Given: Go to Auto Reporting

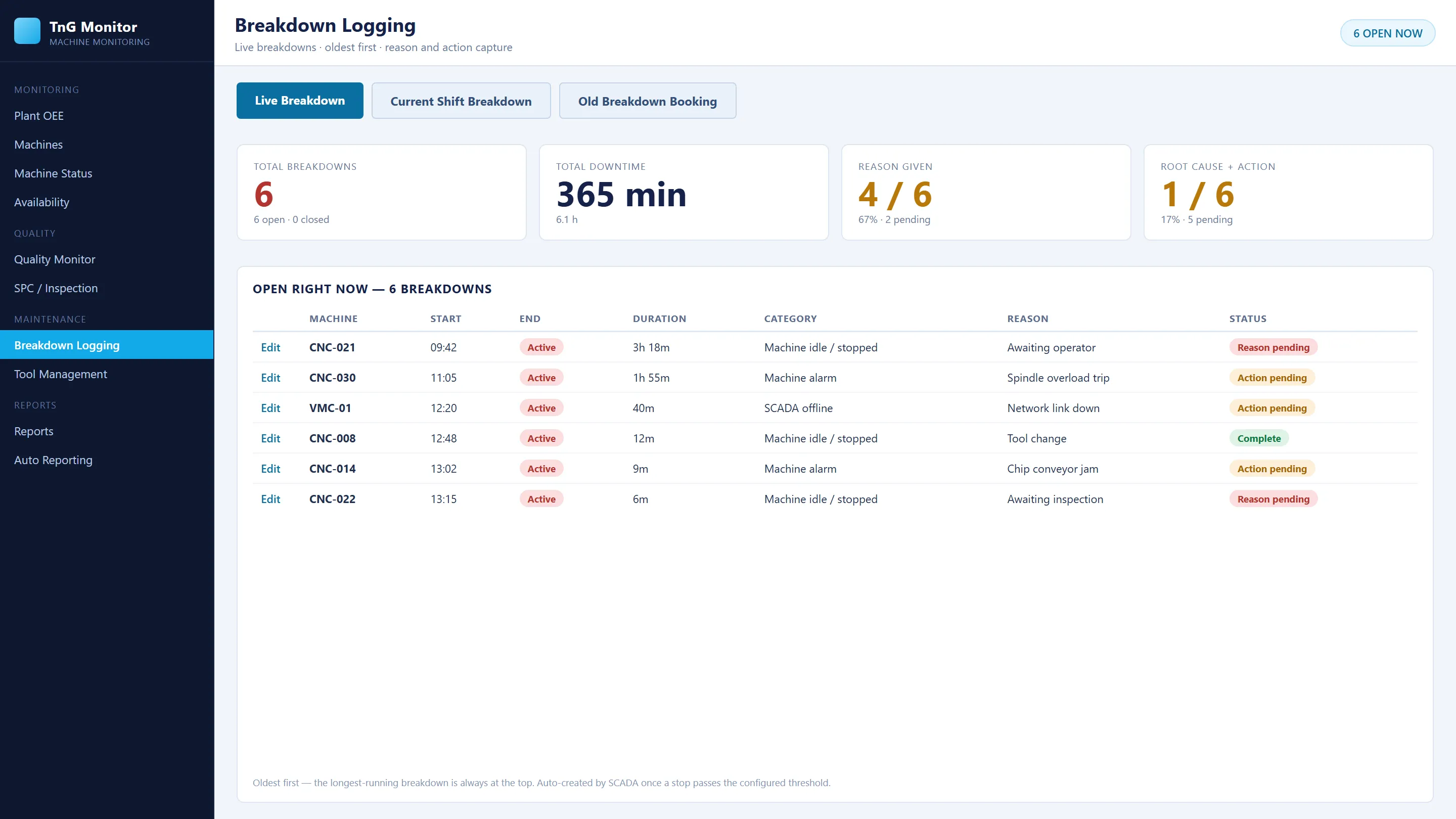Looking at the screenshot, I should (107, 460).
